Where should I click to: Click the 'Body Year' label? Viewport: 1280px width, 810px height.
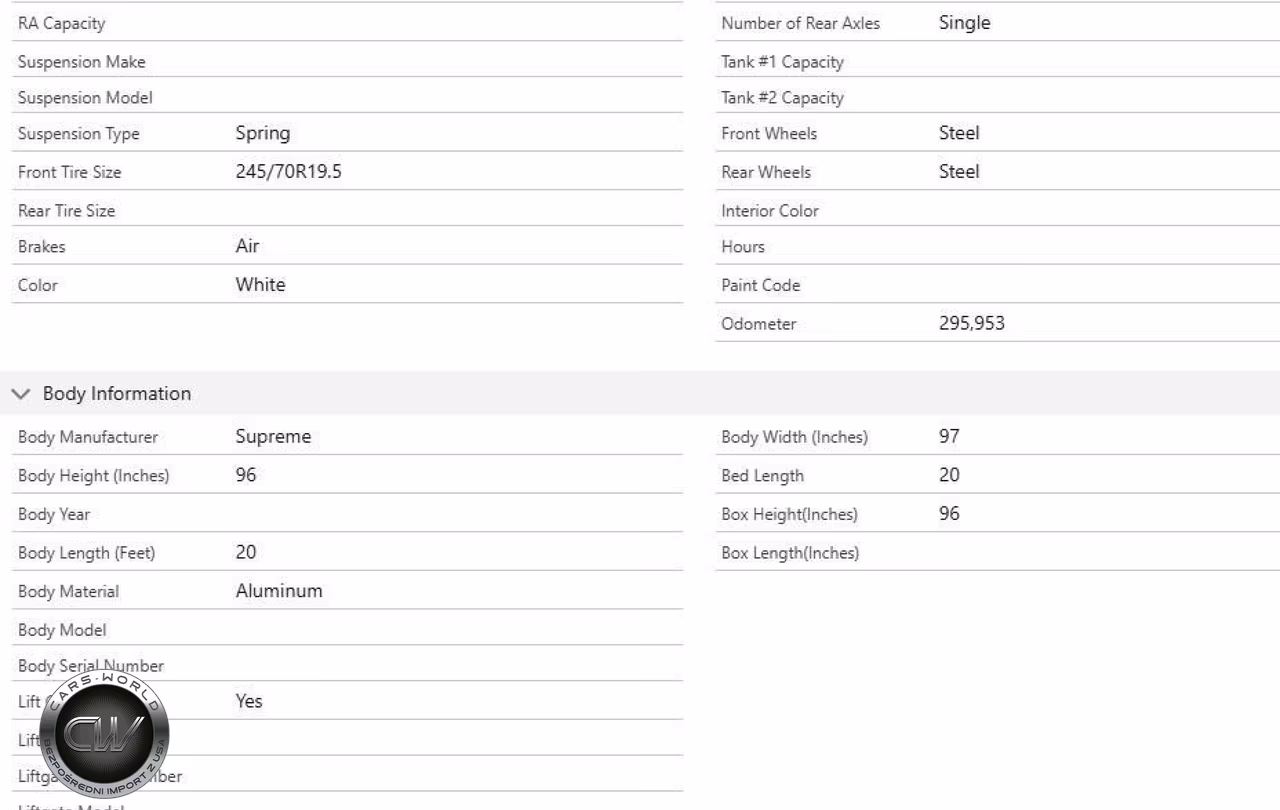click(54, 514)
